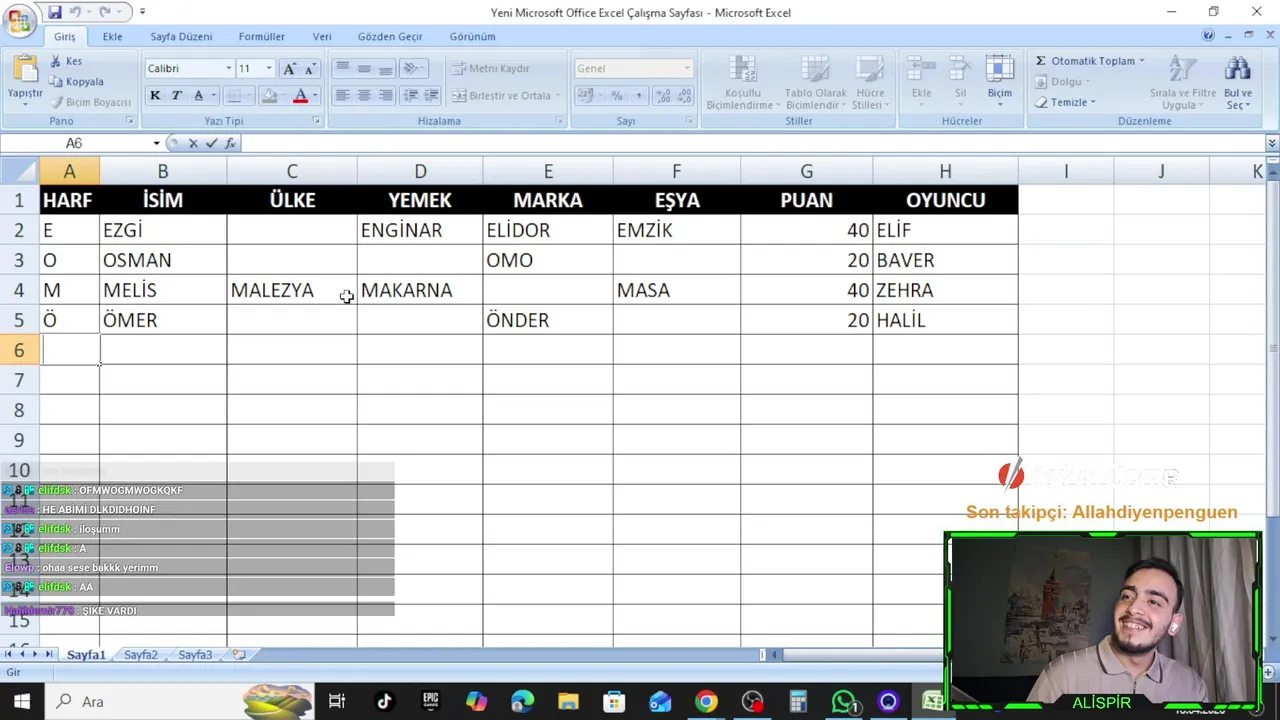
Task: Open the Yazı Tipi dialog launcher
Action: pos(317,121)
